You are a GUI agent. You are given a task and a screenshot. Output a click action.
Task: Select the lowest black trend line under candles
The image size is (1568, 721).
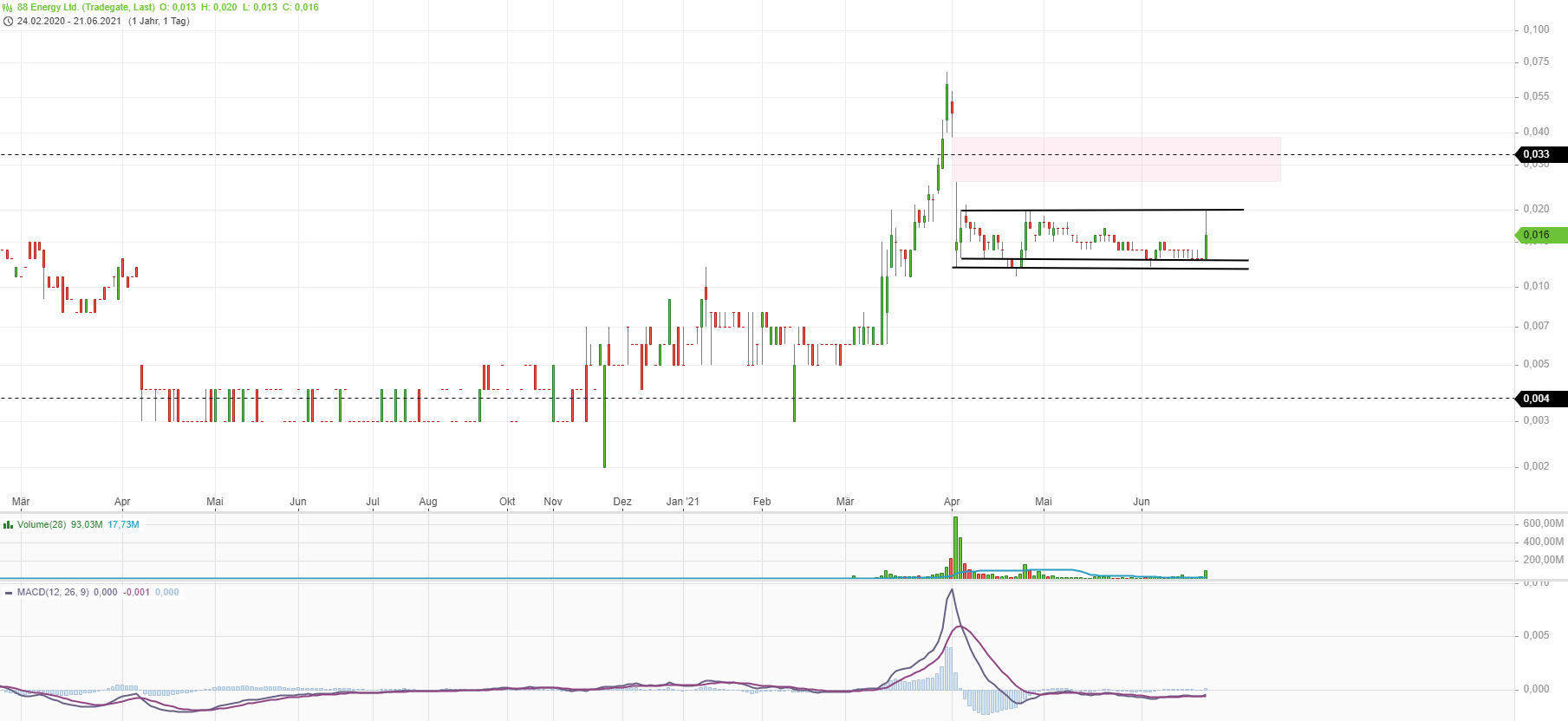coord(1100,268)
